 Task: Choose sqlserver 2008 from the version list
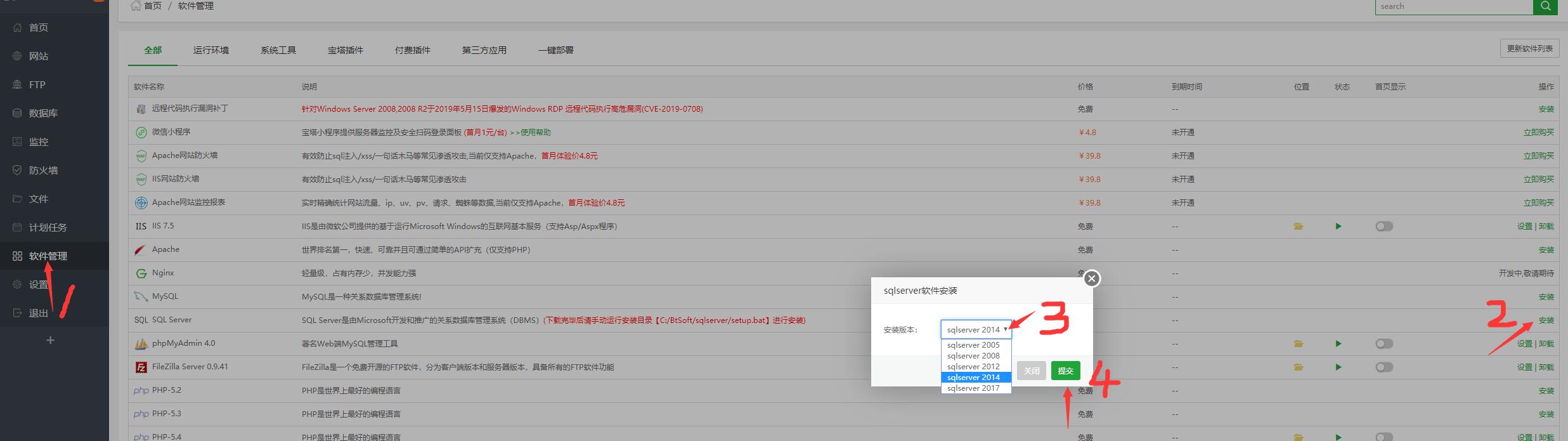976,356
